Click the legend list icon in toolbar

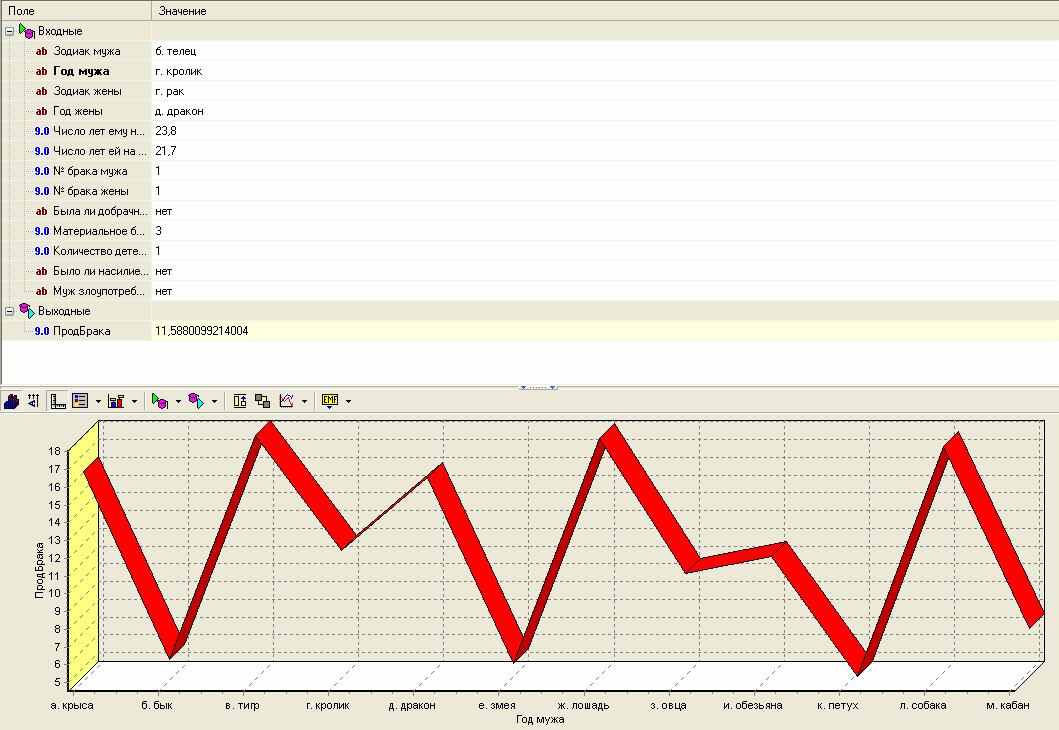(80, 401)
